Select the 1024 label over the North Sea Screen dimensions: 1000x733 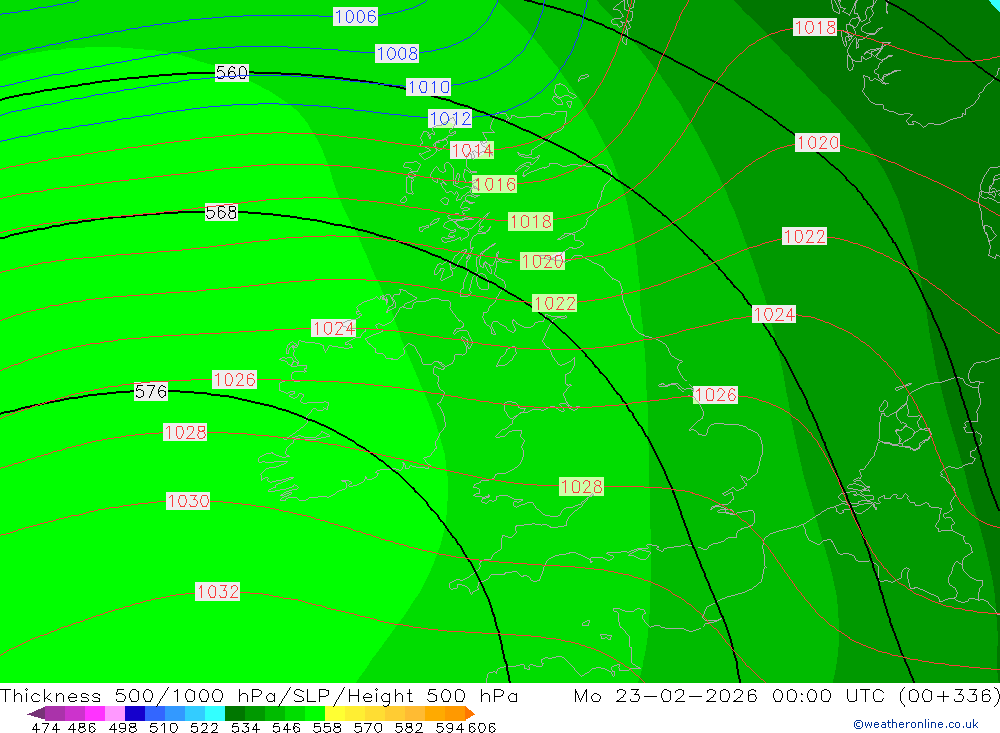click(774, 314)
